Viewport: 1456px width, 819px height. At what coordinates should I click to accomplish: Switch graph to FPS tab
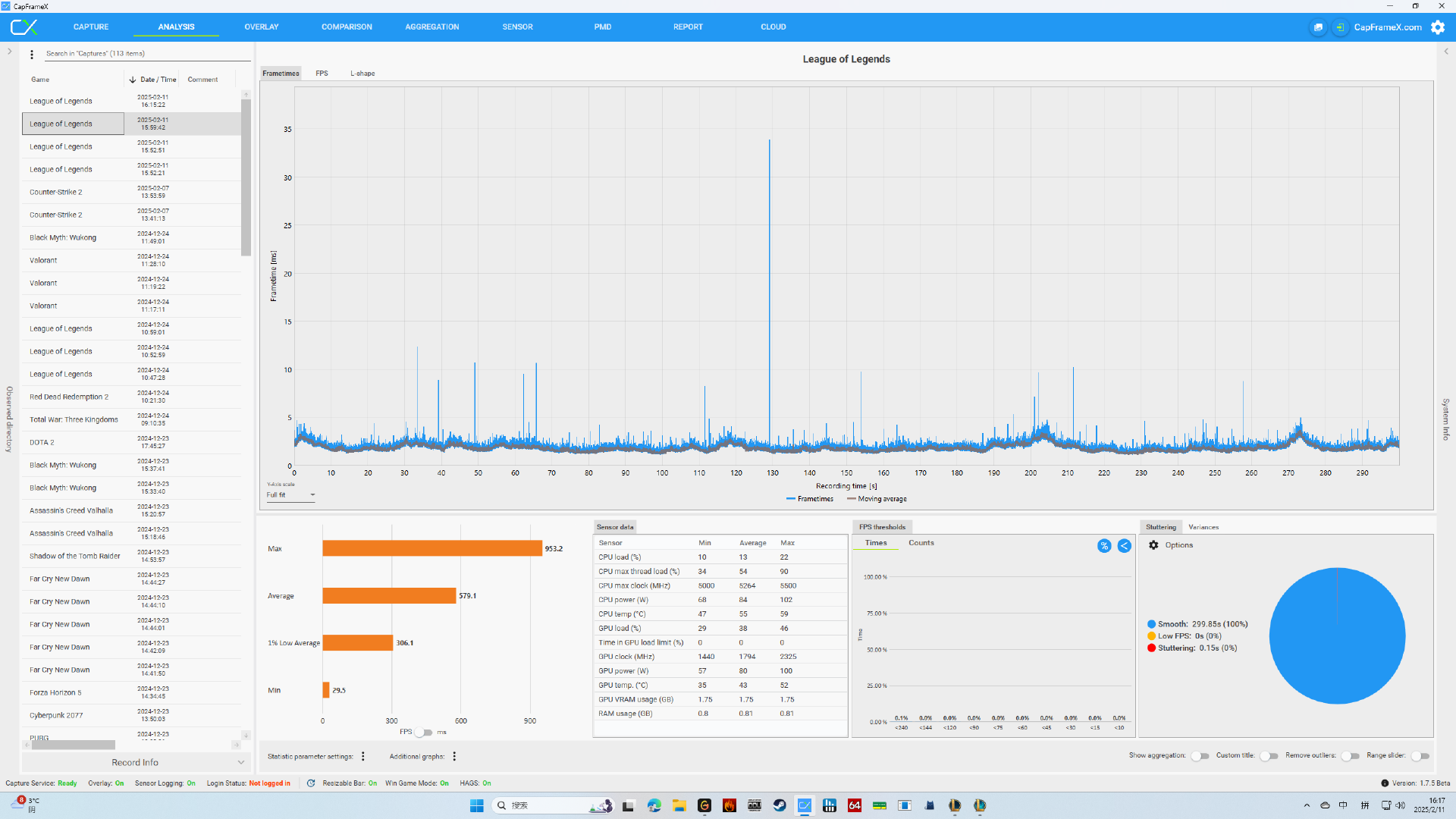[x=322, y=74]
